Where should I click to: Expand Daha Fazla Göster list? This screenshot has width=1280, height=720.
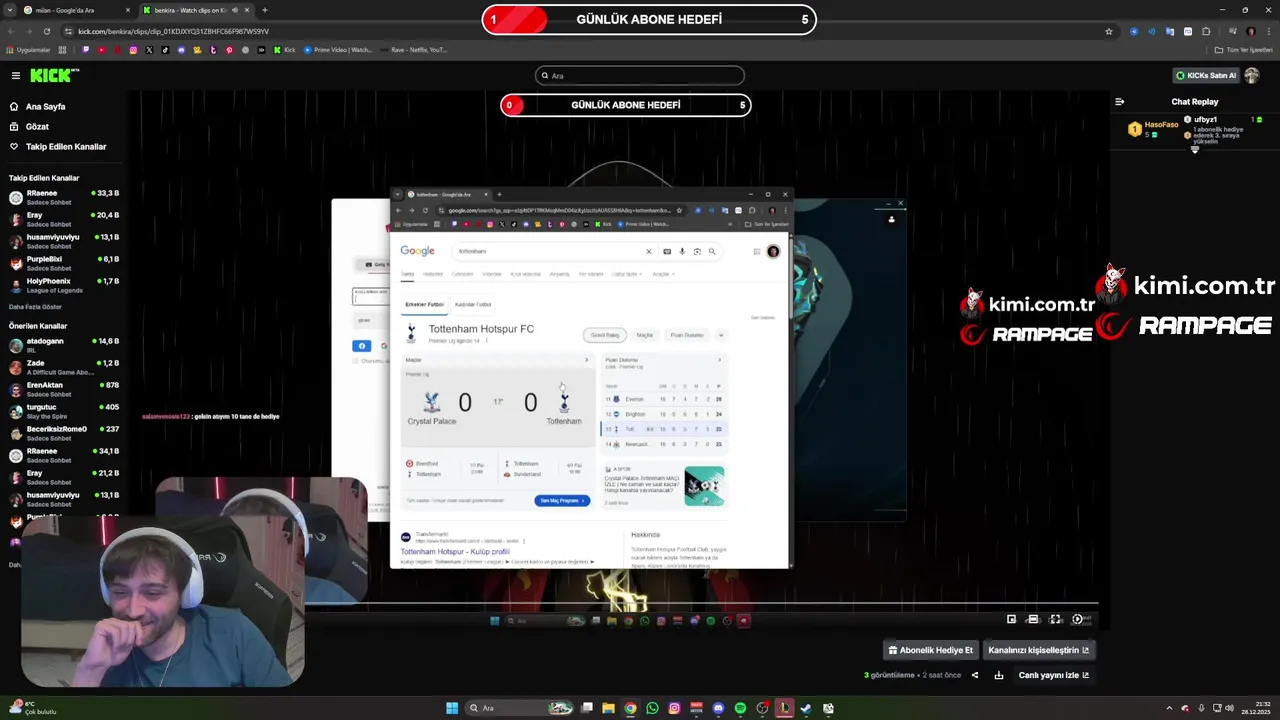click(35, 306)
